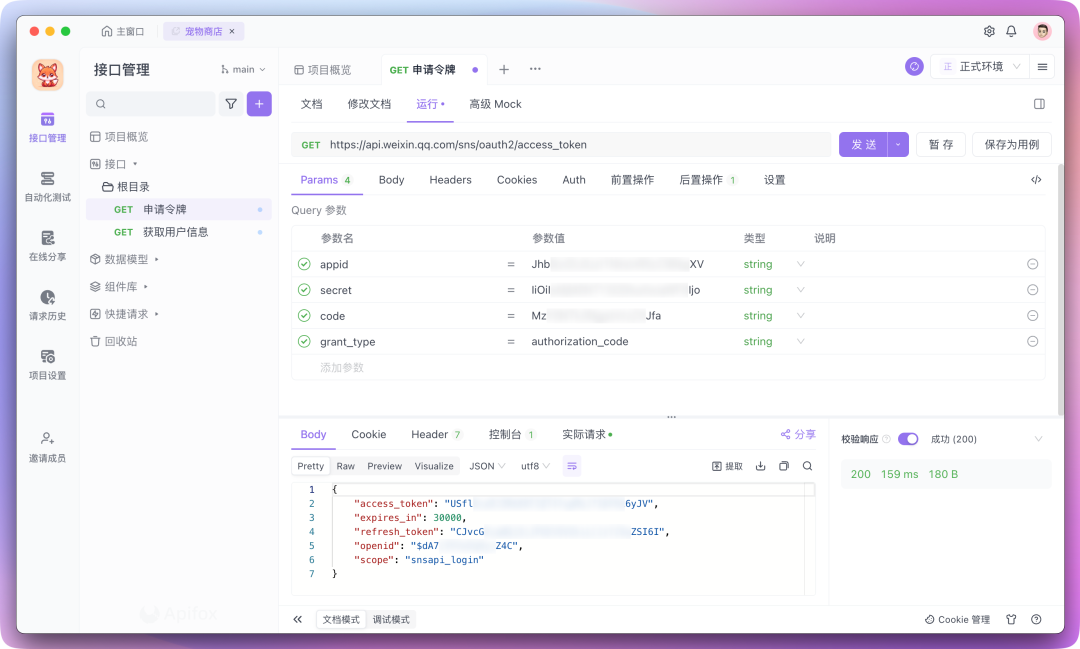
Task: Click the filter icon beside search
Action: (231, 104)
